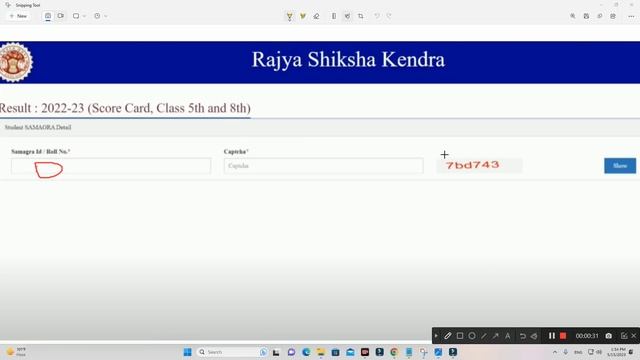Click the Undo arrow in Snipping Tool toolbar
Screen dimensions: 640x360
376,16
